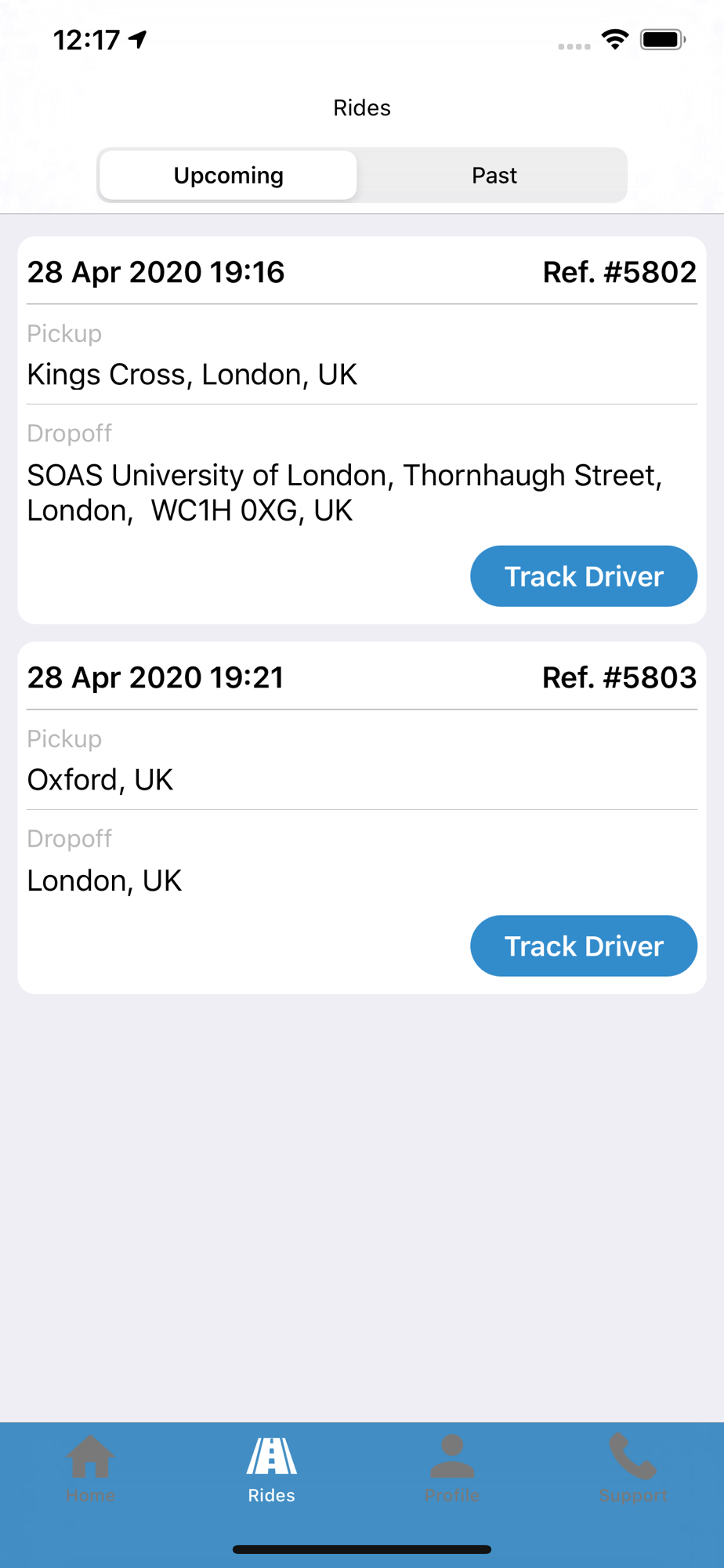Switch to the Upcoming rides segment
The image size is (724, 1568).
coord(229,175)
